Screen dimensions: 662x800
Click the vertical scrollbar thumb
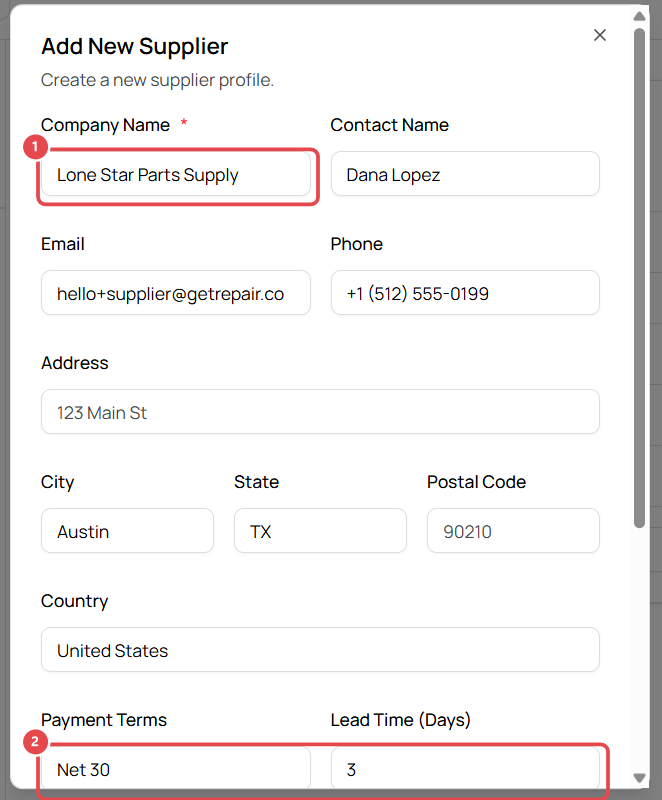[640, 278]
